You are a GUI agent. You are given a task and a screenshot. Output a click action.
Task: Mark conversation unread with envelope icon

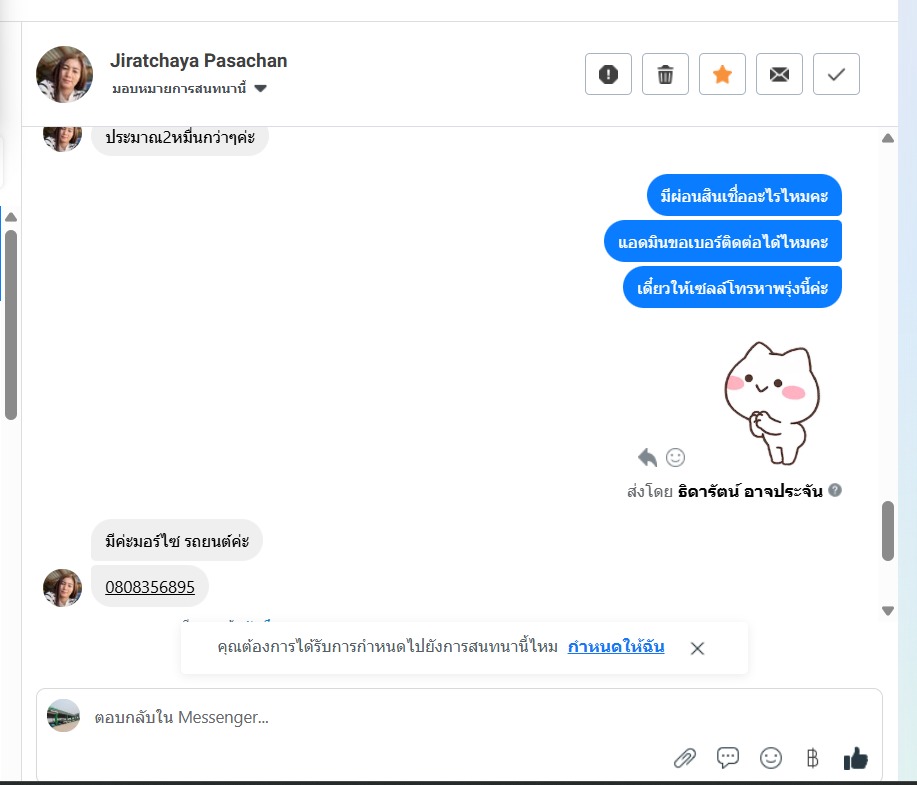coord(779,74)
